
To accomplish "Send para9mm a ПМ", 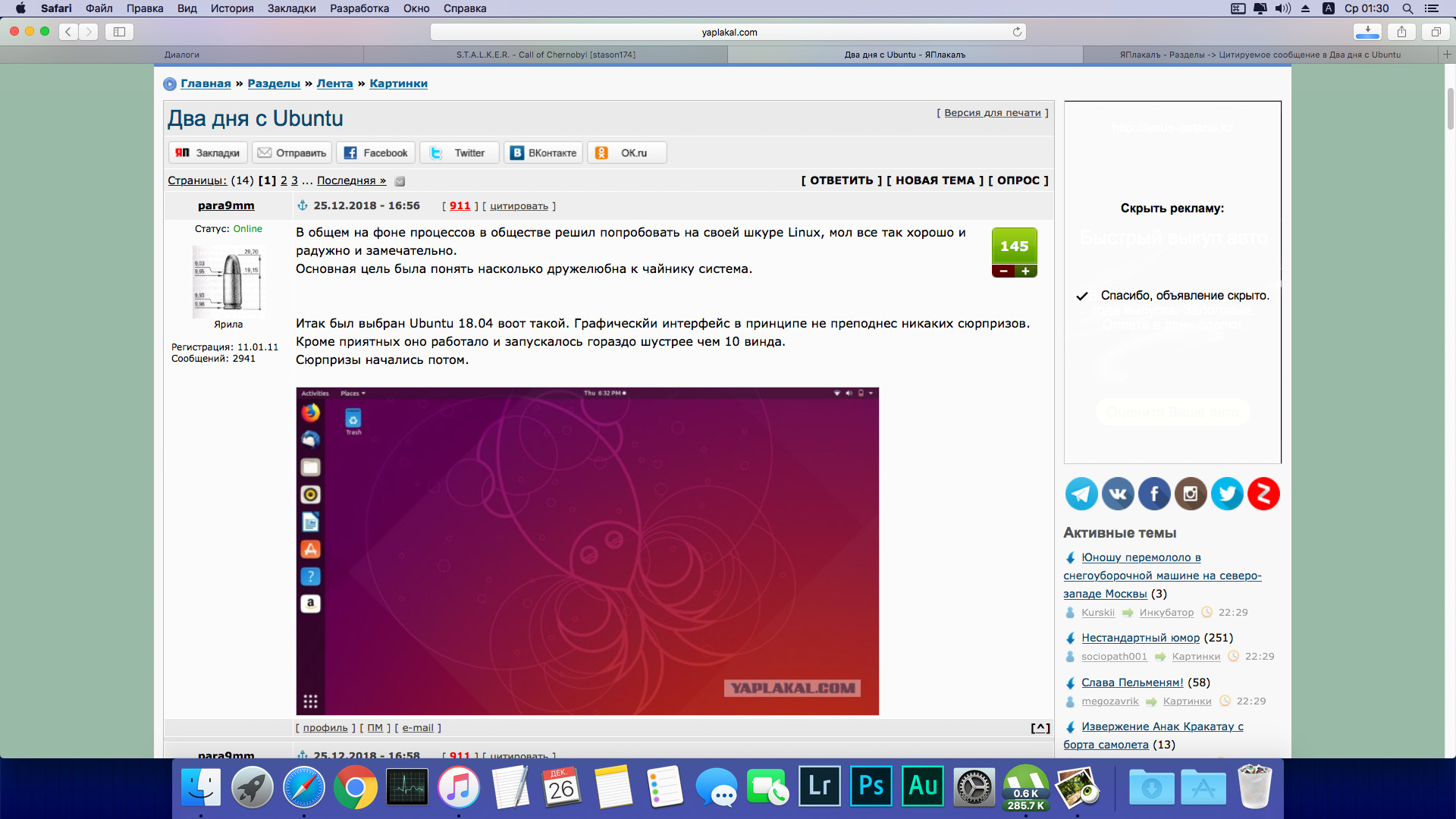I will click(375, 728).
